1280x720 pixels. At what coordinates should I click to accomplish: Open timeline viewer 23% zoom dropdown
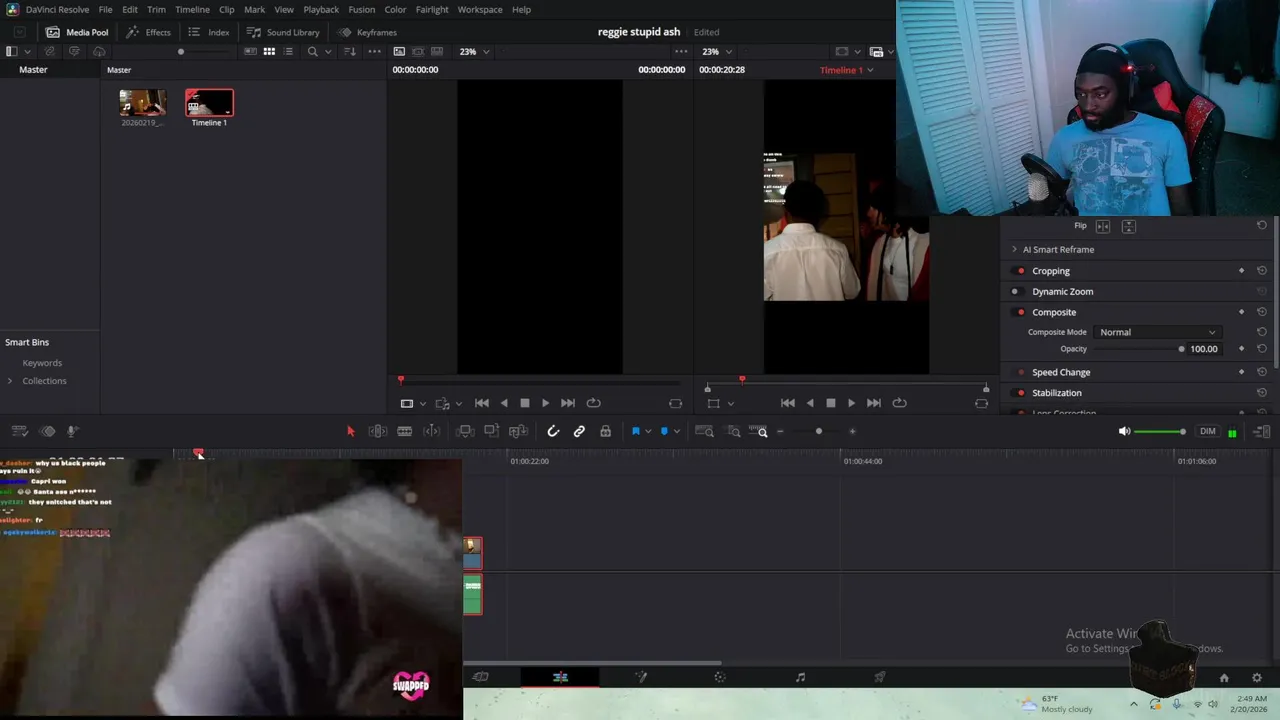[716, 51]
